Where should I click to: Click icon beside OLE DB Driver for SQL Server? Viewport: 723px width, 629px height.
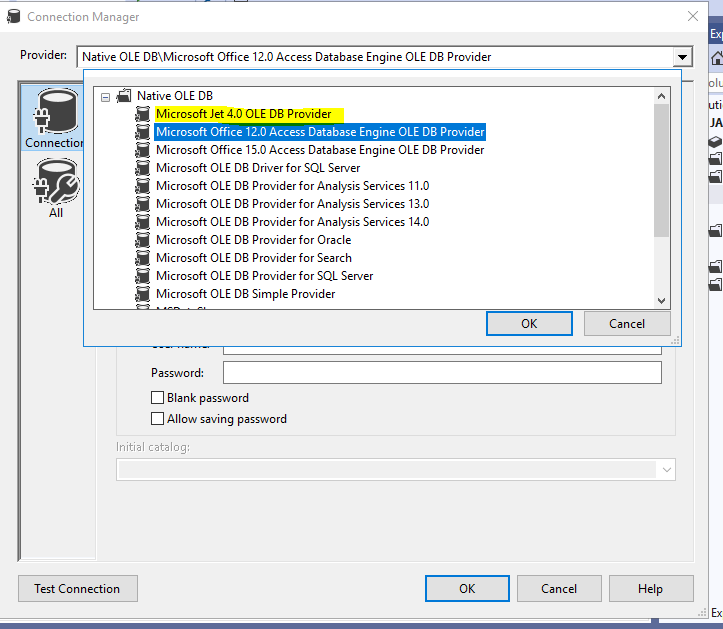pyautogui.click(x=142, y=168)
